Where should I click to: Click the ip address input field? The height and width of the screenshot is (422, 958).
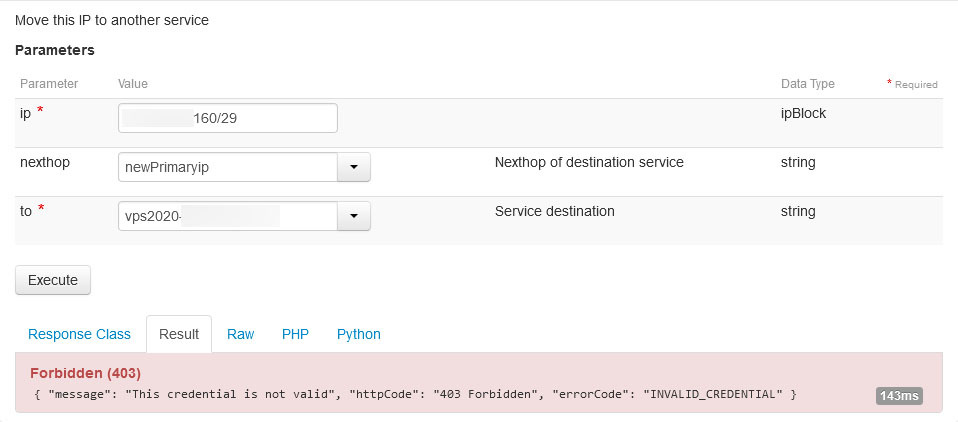(227, 118)
